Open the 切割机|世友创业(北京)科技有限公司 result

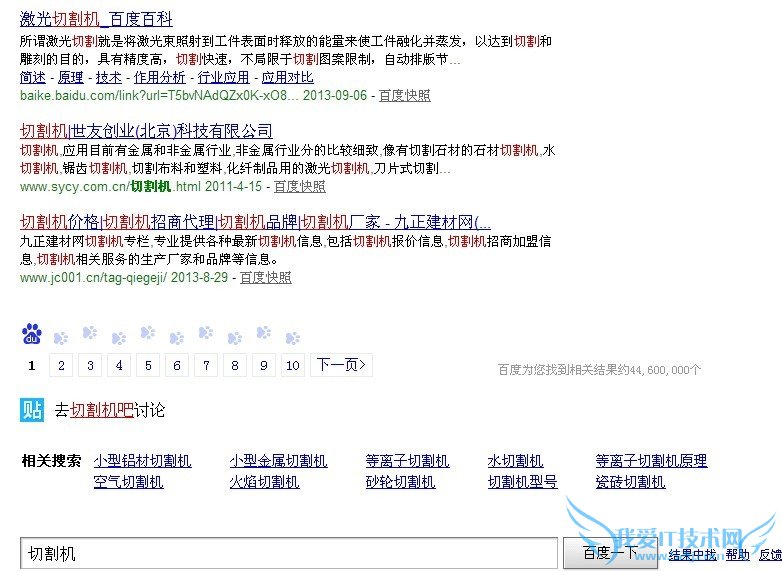(146, 131)
